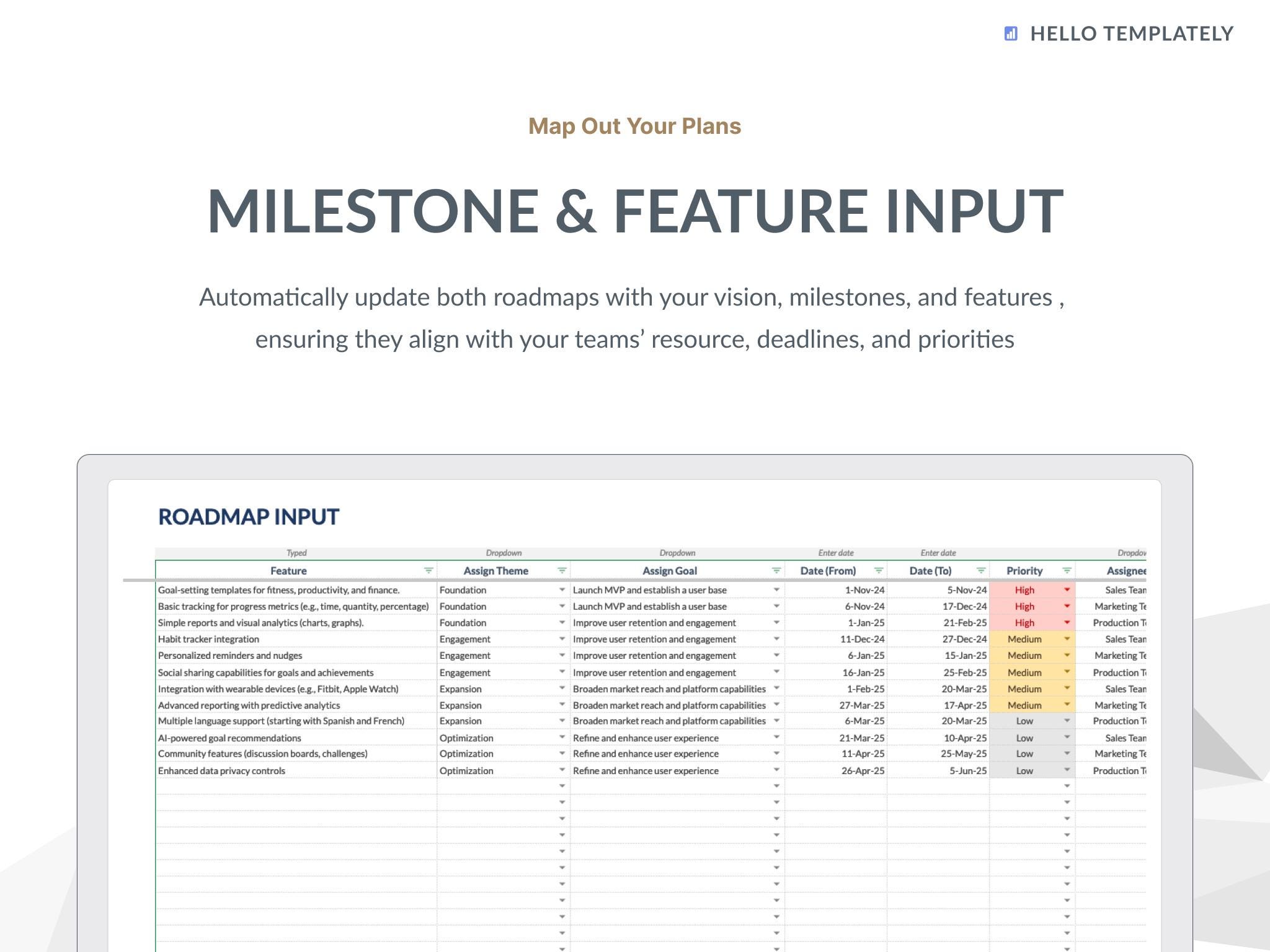Select the 5-Jun-25 end date cell
Image resolution: width=1270 pixels, height=952 pixels.
(x=938, y=770)
